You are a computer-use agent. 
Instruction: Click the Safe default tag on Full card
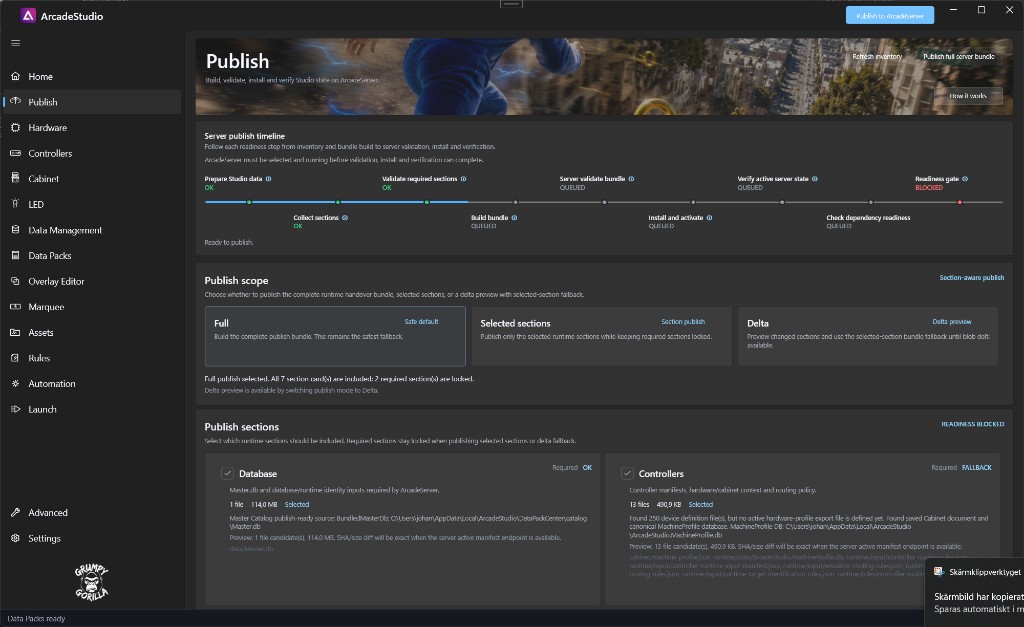click(x=421, y=321)
